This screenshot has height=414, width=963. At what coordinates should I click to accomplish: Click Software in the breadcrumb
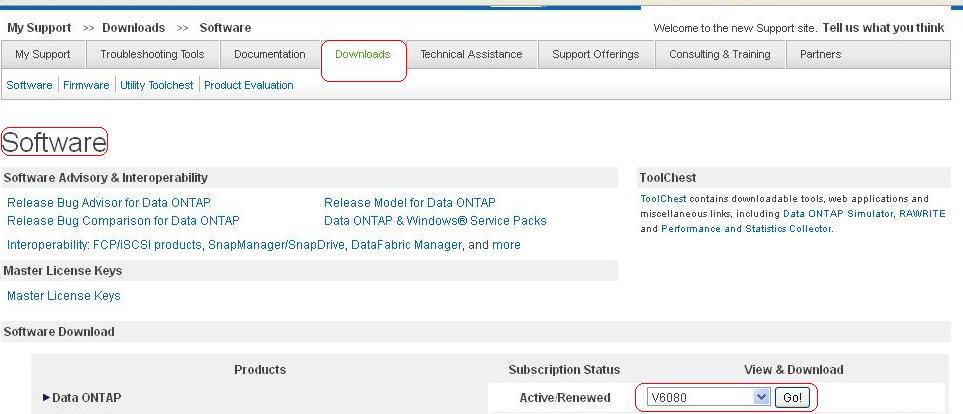pyautogui.click(x=225, y=28)
